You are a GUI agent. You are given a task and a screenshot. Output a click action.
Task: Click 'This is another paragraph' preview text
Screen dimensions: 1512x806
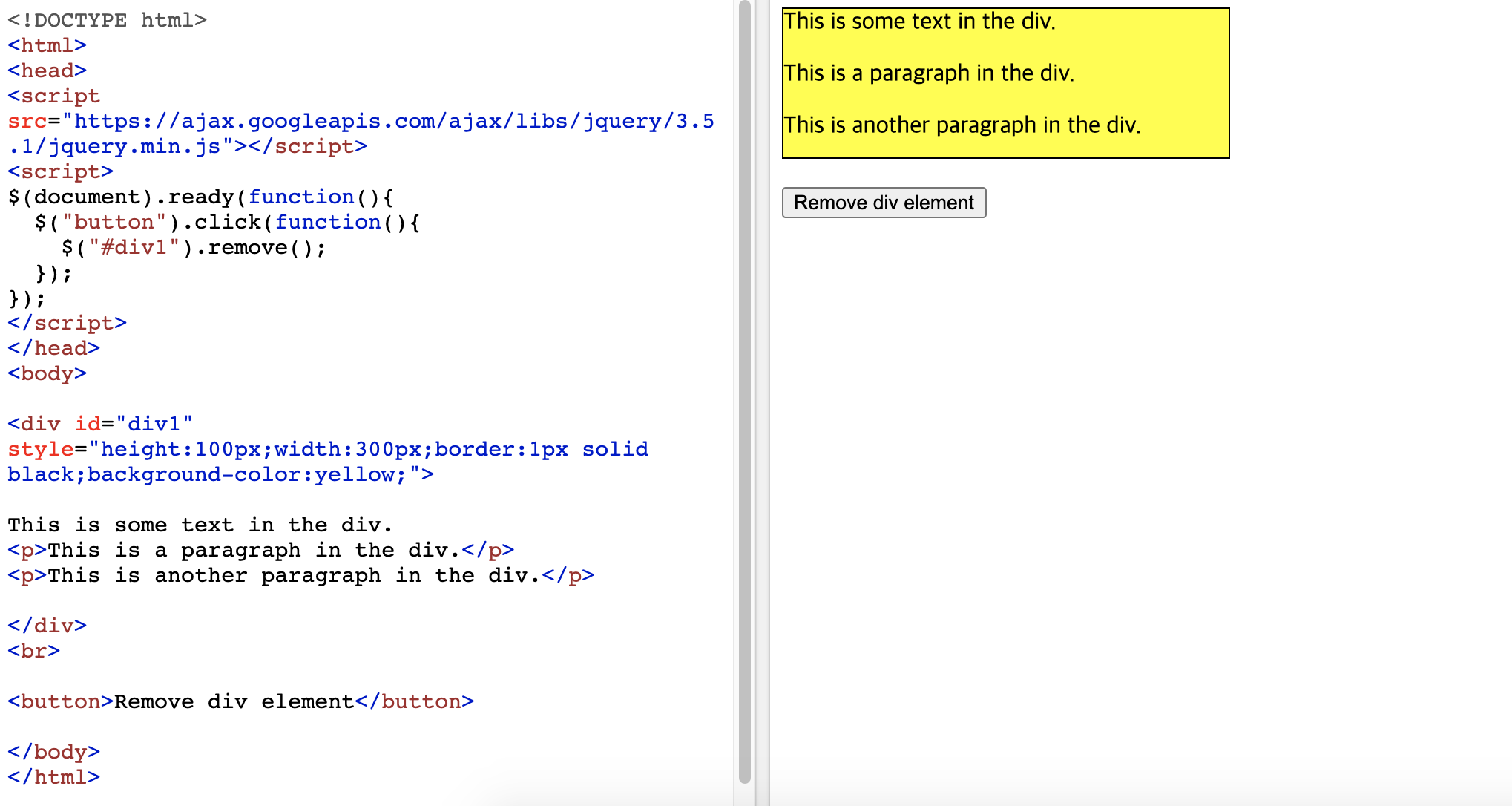coord(961,125)
